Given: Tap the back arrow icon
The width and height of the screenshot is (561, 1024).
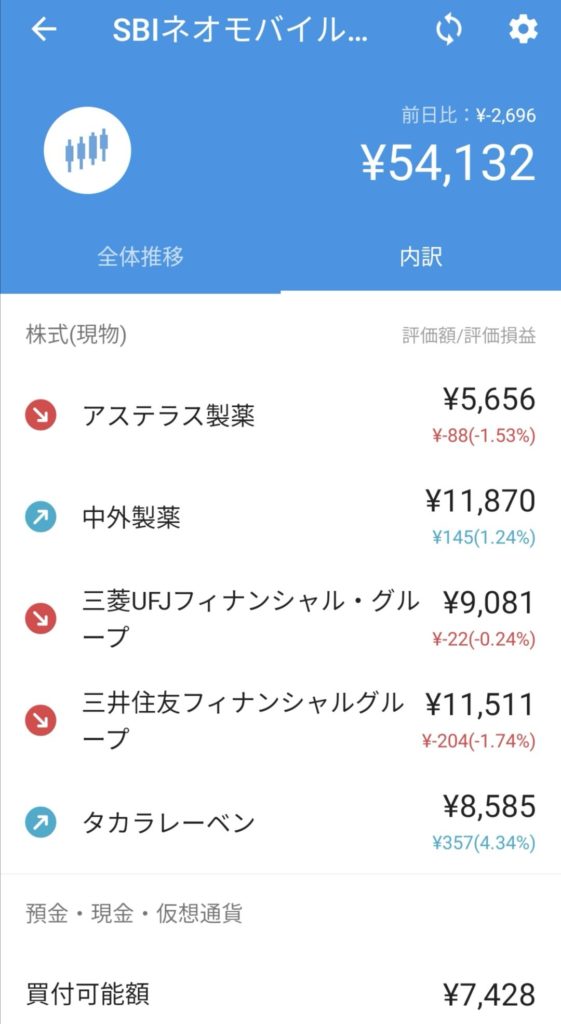Looking at the screenshot, I should click(x=44, y=29).
